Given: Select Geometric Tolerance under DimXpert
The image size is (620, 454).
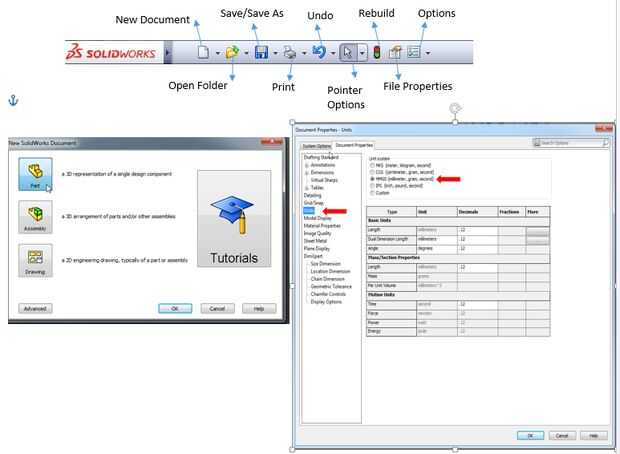Looking at the screenshot, I should pyautogui.click(x=331, y=287).
